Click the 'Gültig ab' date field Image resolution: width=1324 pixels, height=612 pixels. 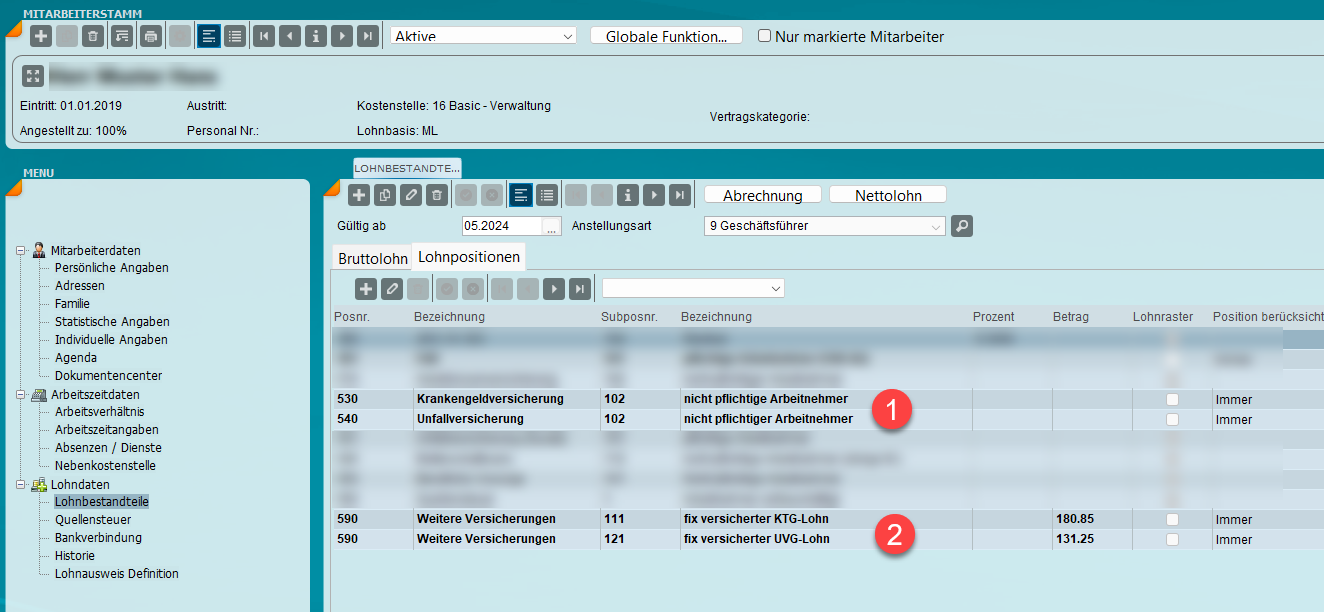coord(502,226)
